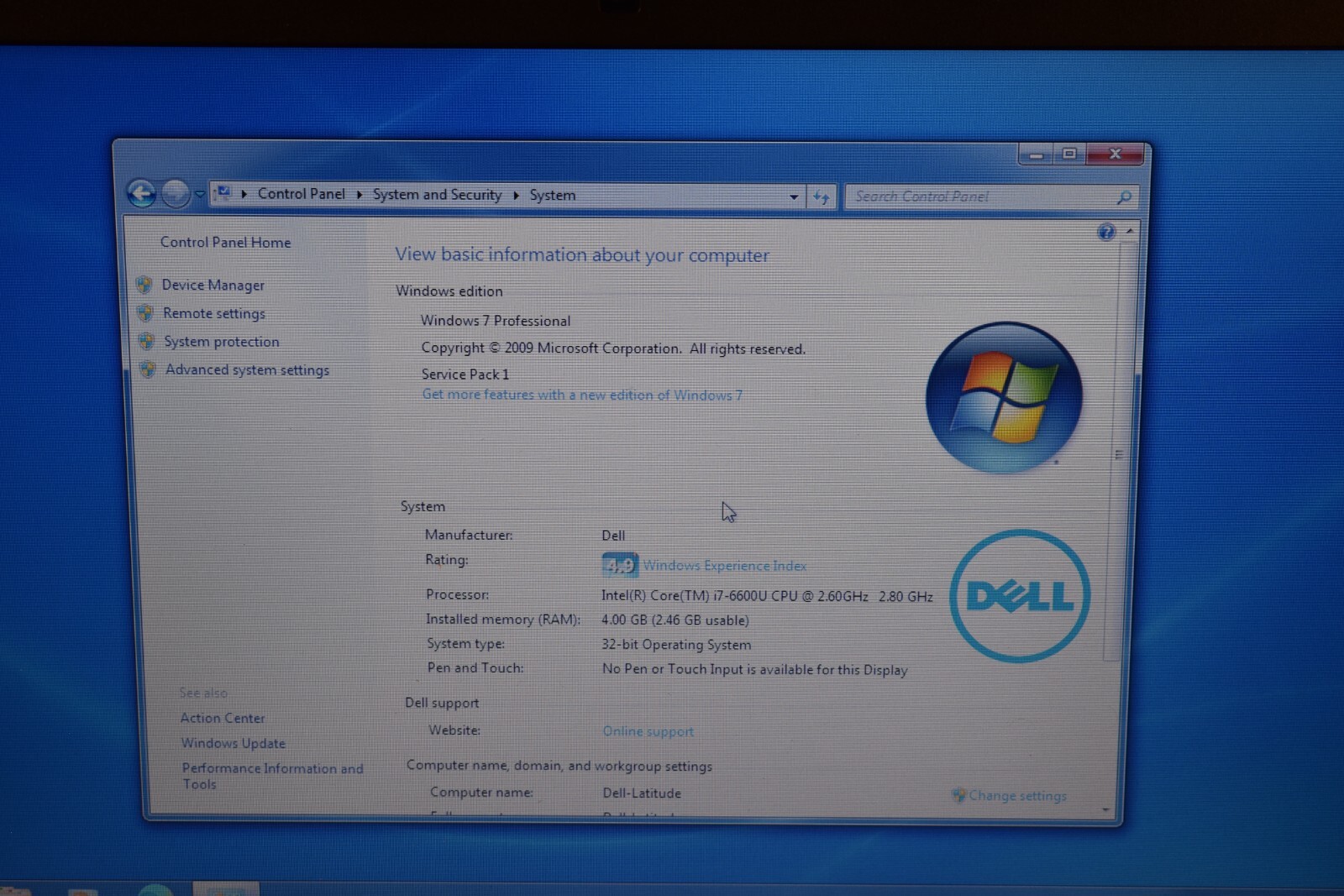Minimize the System window

tap(1037, 155)
